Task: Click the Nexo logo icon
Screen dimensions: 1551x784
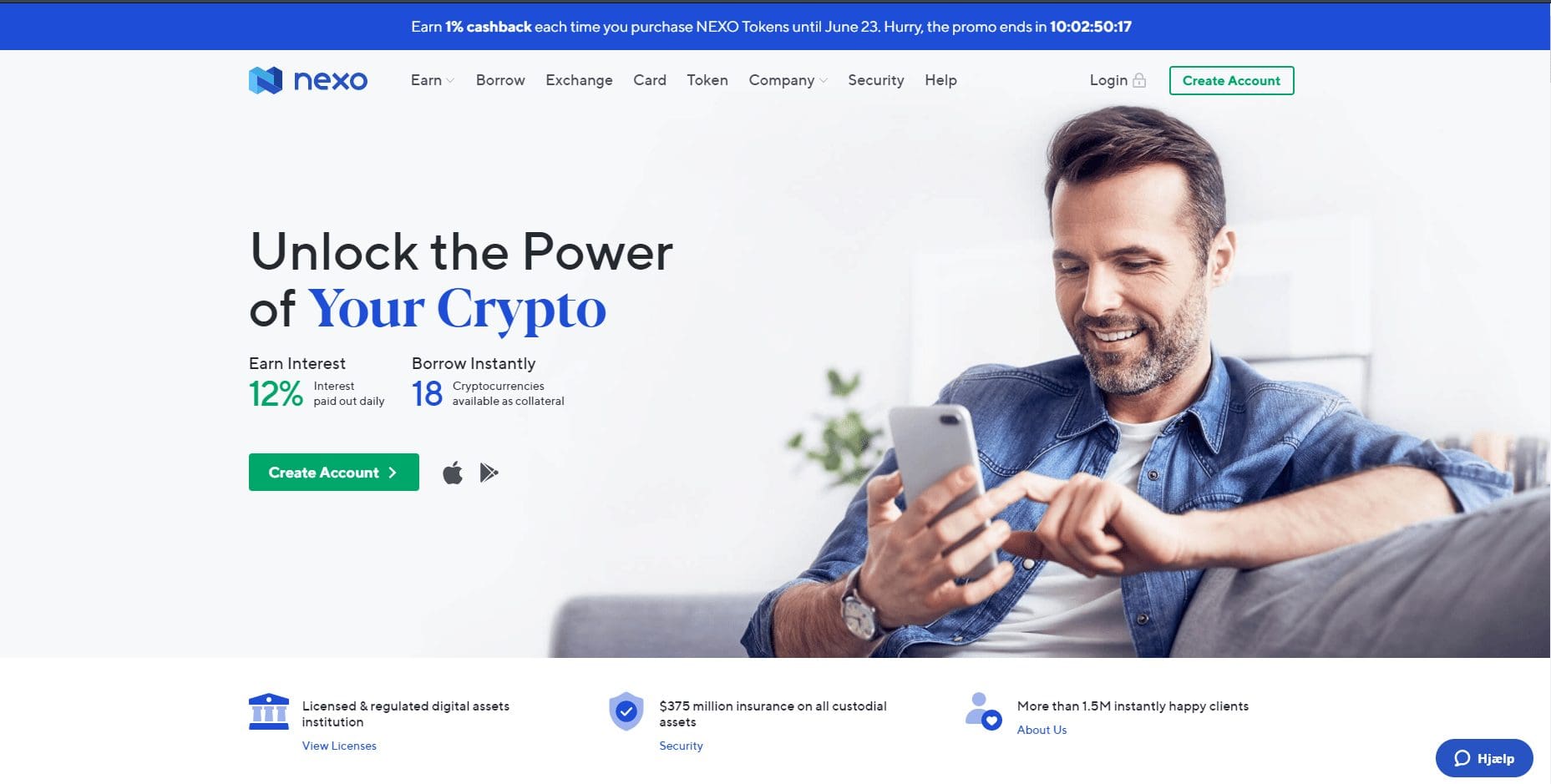Action: [266, 80]
